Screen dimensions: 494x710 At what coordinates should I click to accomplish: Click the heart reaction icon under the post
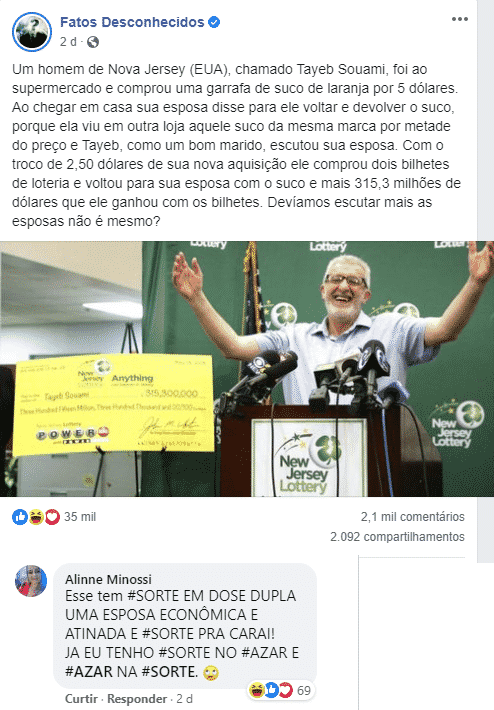tap(52, 517)
